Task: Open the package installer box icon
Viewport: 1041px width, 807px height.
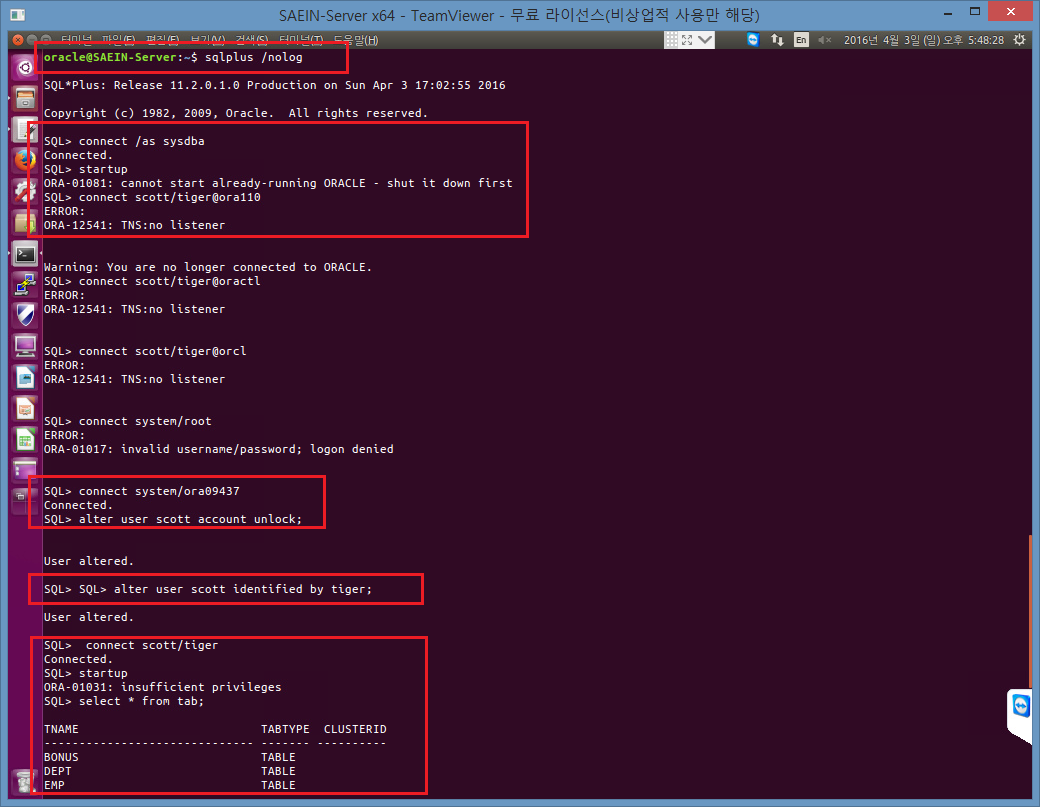Action: click(25, 223)
